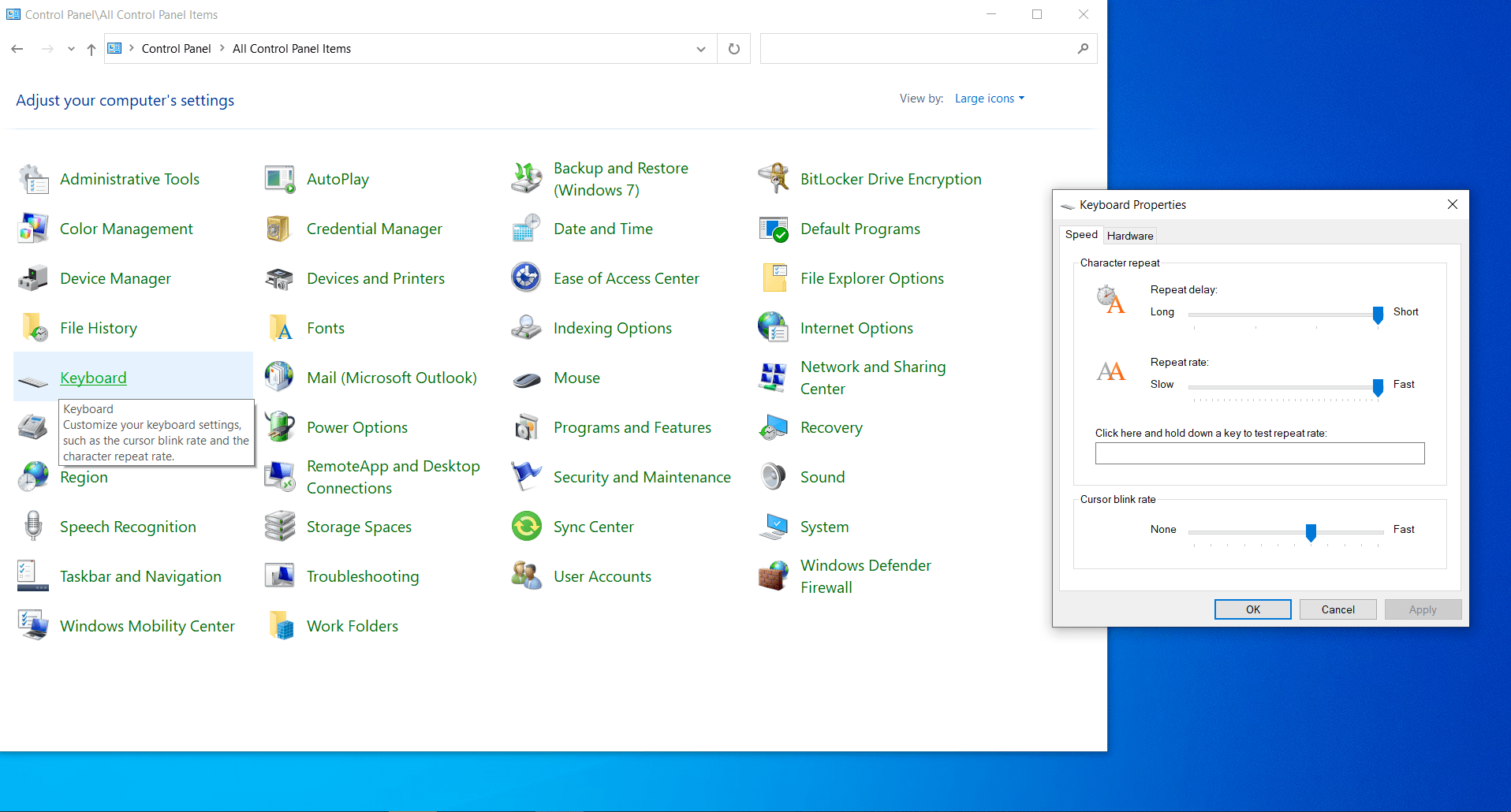1511x812 pixels.
Task: Open File Explorer Options icon
Action: click(774, 279)
